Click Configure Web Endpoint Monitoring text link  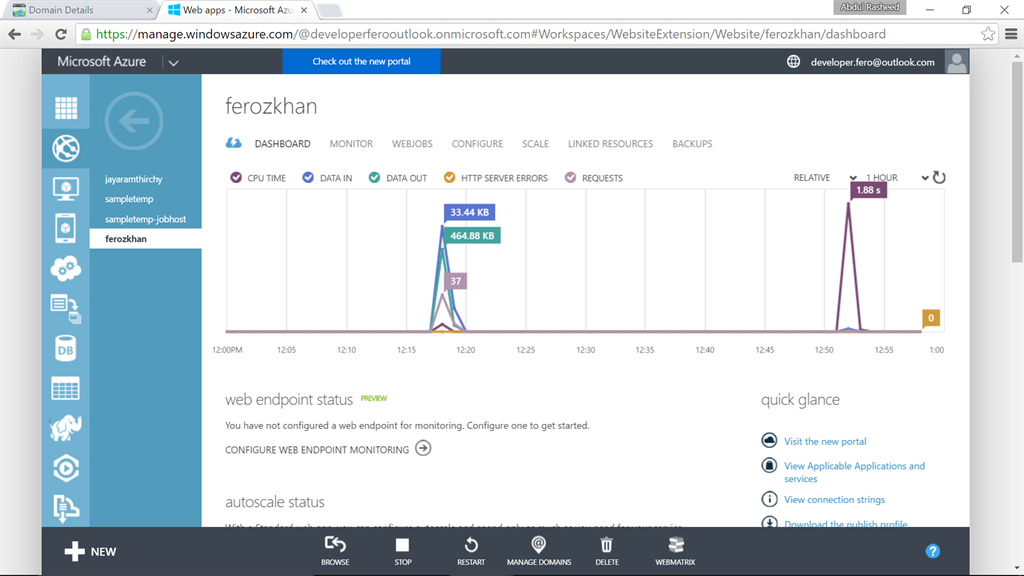tap(317, 450)
